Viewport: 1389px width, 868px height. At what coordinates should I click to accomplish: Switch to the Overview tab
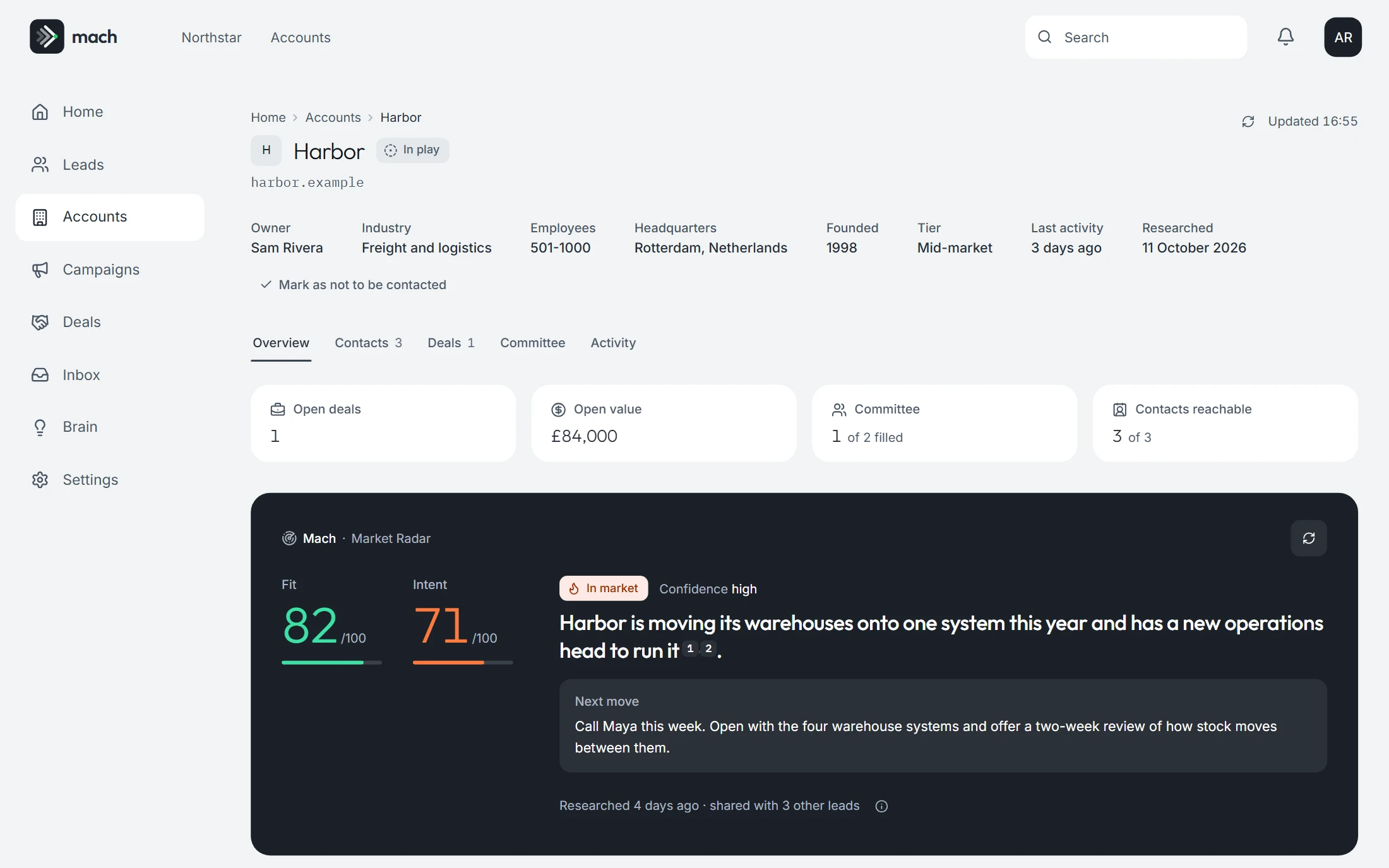click(281, 343)
